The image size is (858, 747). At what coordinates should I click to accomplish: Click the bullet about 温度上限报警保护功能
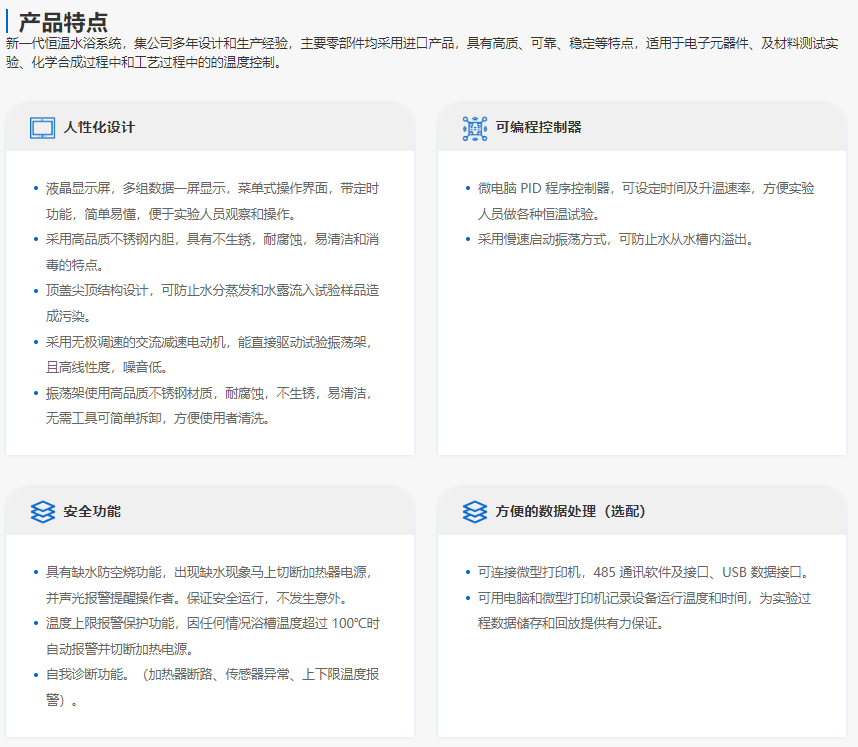(x=212, y=636)
